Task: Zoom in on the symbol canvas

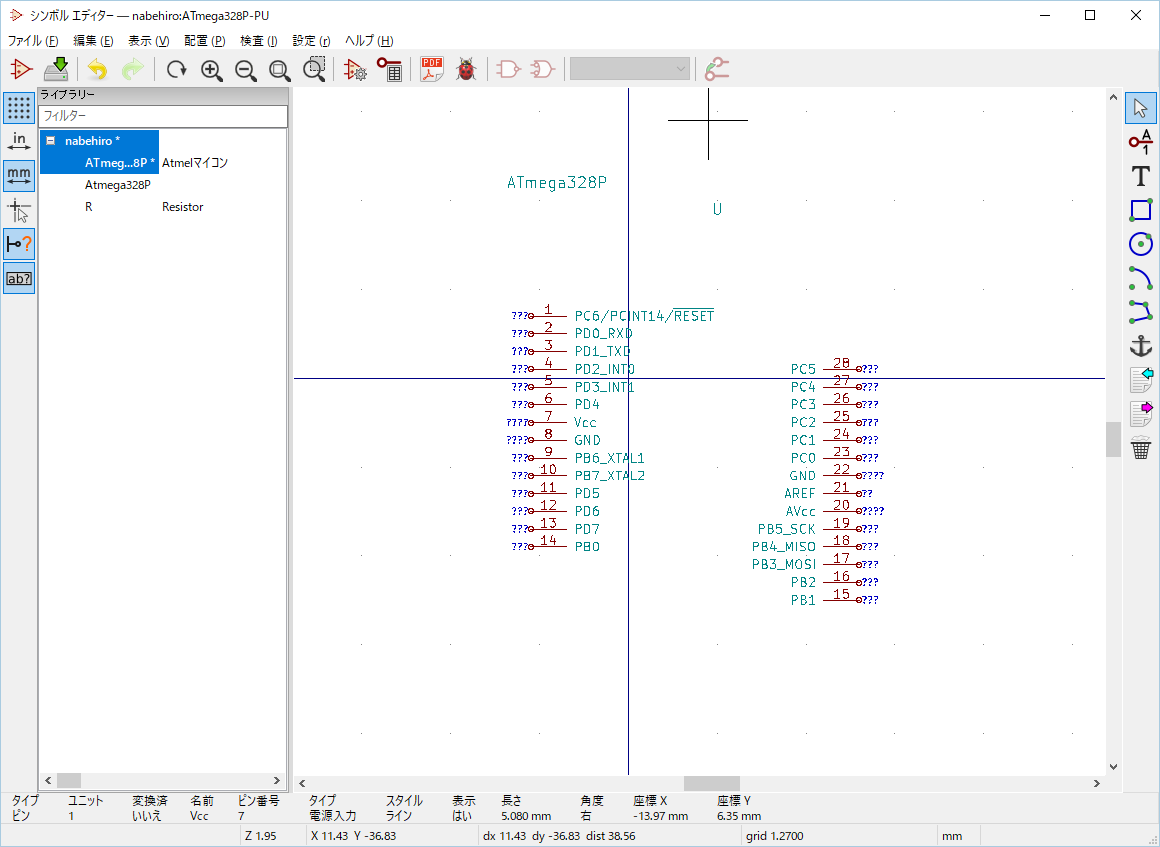Action: 212,70
